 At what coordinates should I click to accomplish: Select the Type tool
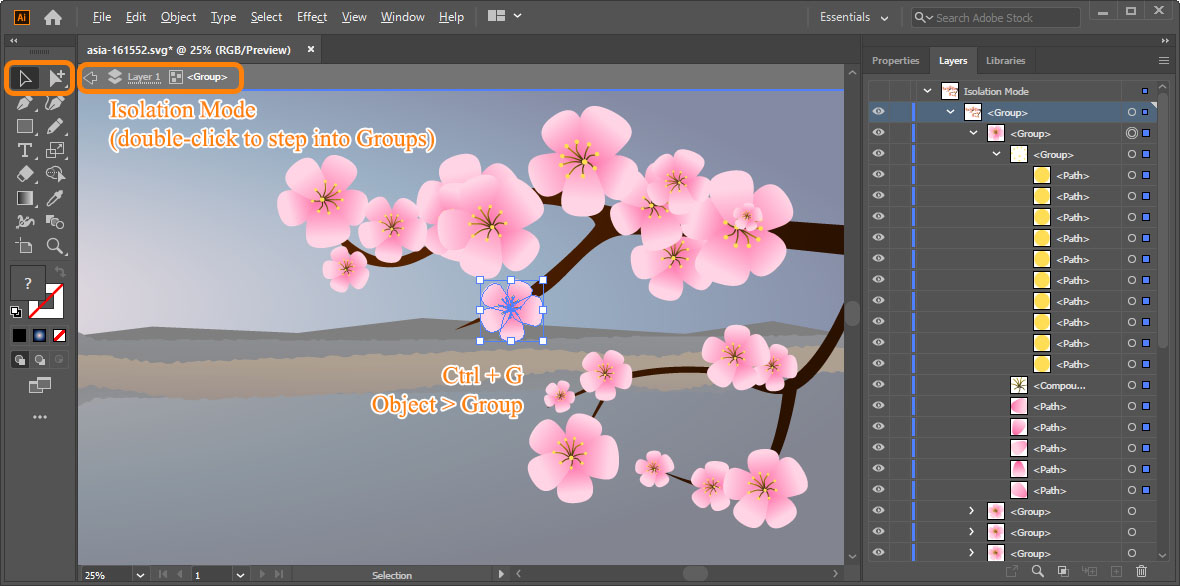point(25,150)
